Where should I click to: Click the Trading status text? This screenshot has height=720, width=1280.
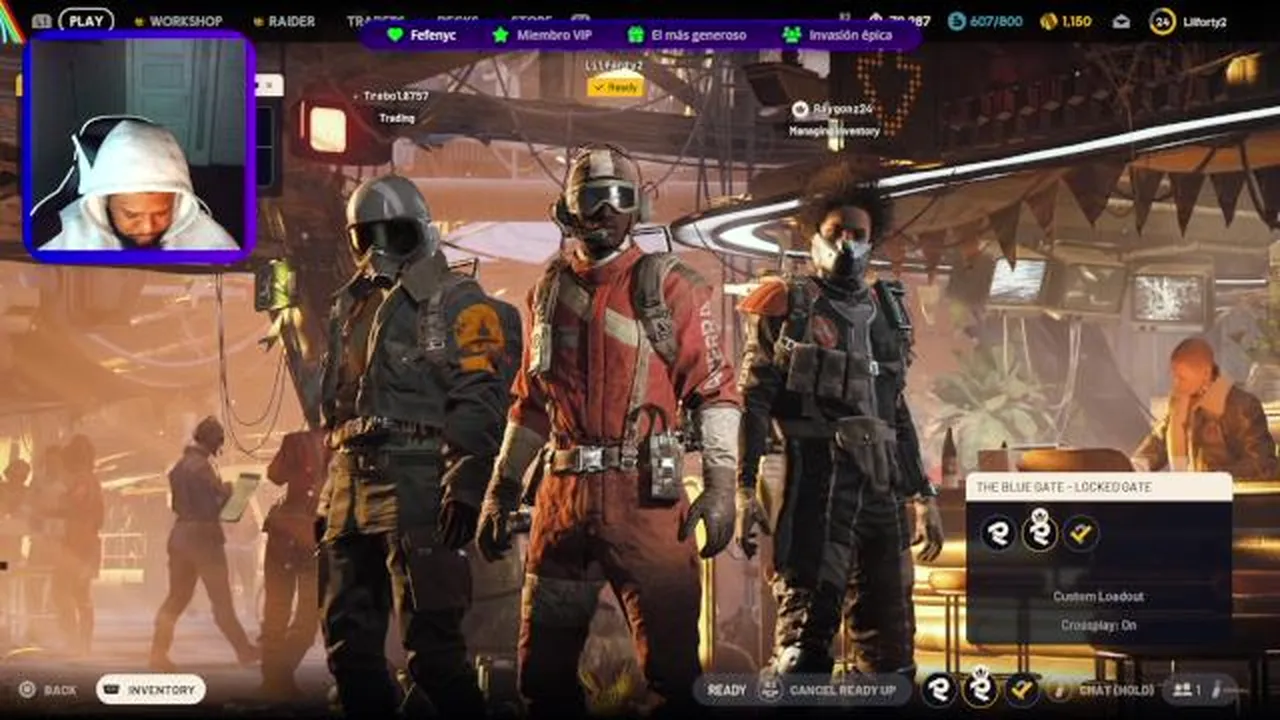point(397,118)
